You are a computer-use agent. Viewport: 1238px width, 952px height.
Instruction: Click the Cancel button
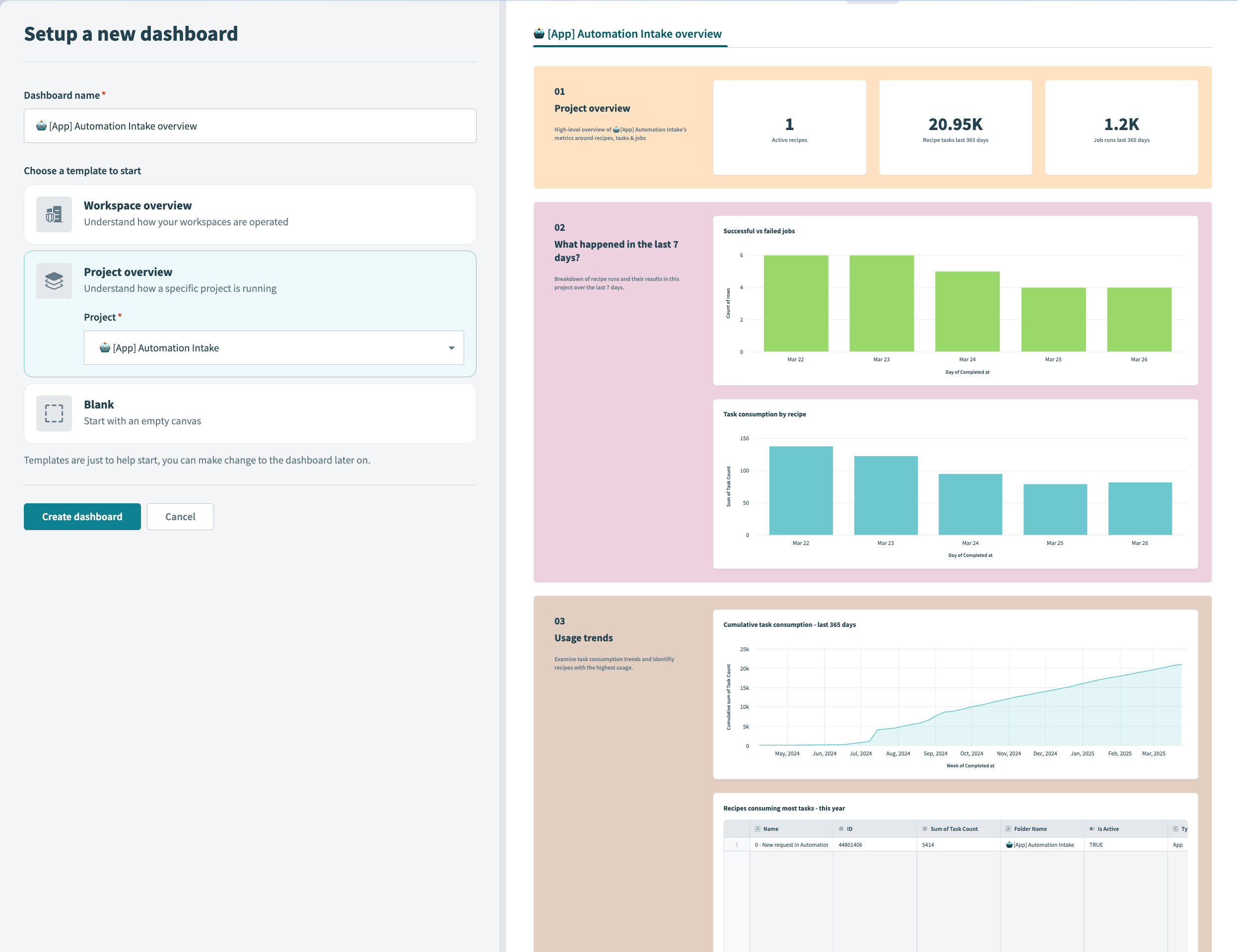pyautogui.click(x=180, y=516)
